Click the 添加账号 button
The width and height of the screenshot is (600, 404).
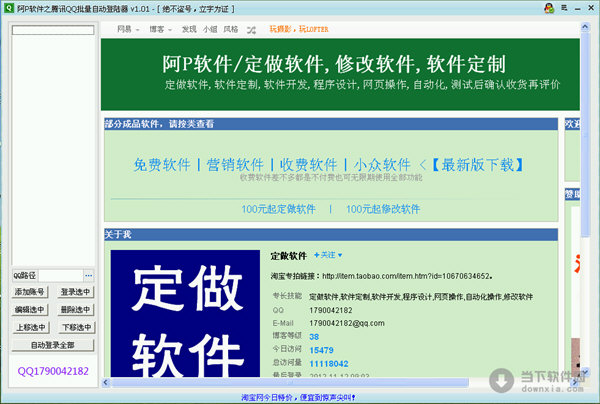pyautogui.click(x=29, y=292)
